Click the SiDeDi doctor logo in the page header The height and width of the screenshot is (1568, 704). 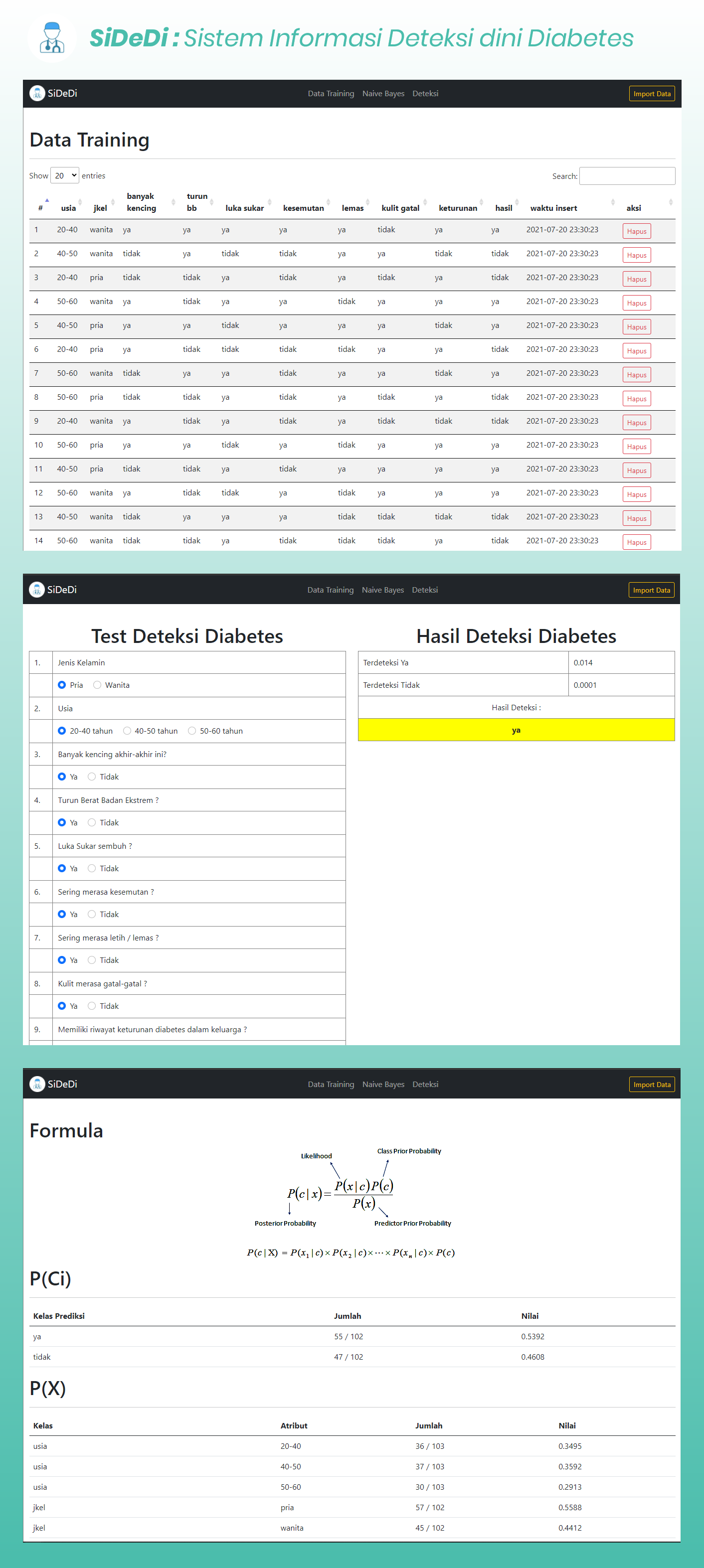tap(52, 38)
